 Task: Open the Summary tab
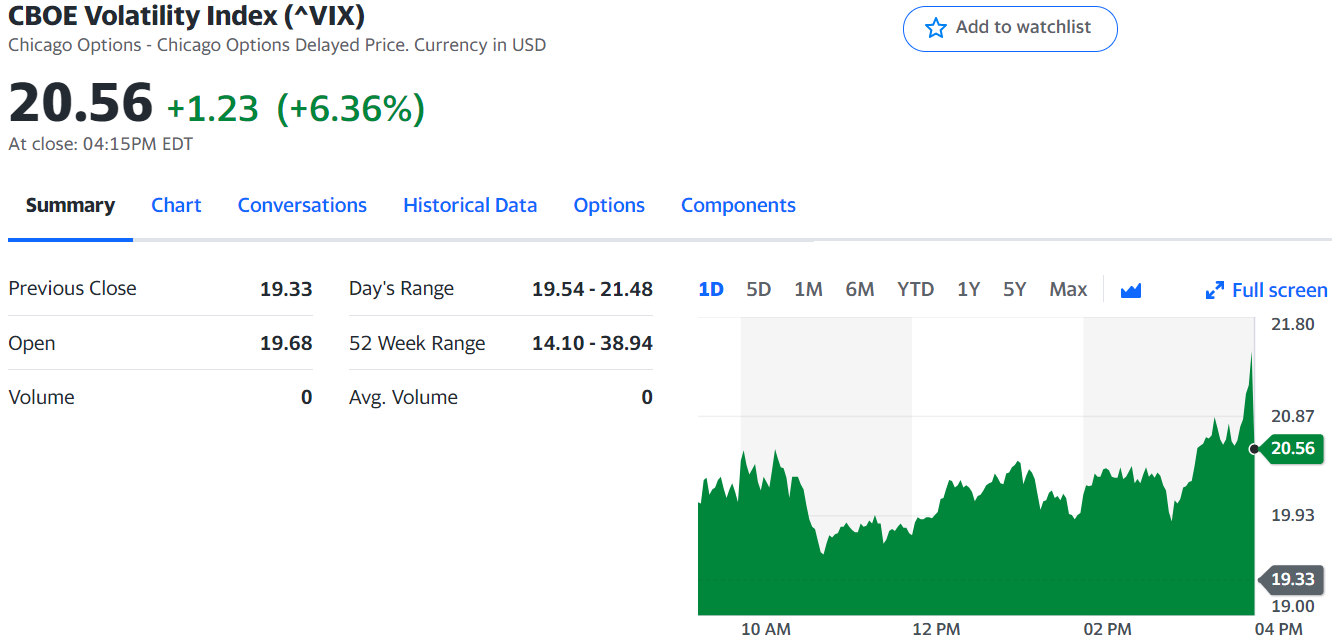(x=70, y=205)
